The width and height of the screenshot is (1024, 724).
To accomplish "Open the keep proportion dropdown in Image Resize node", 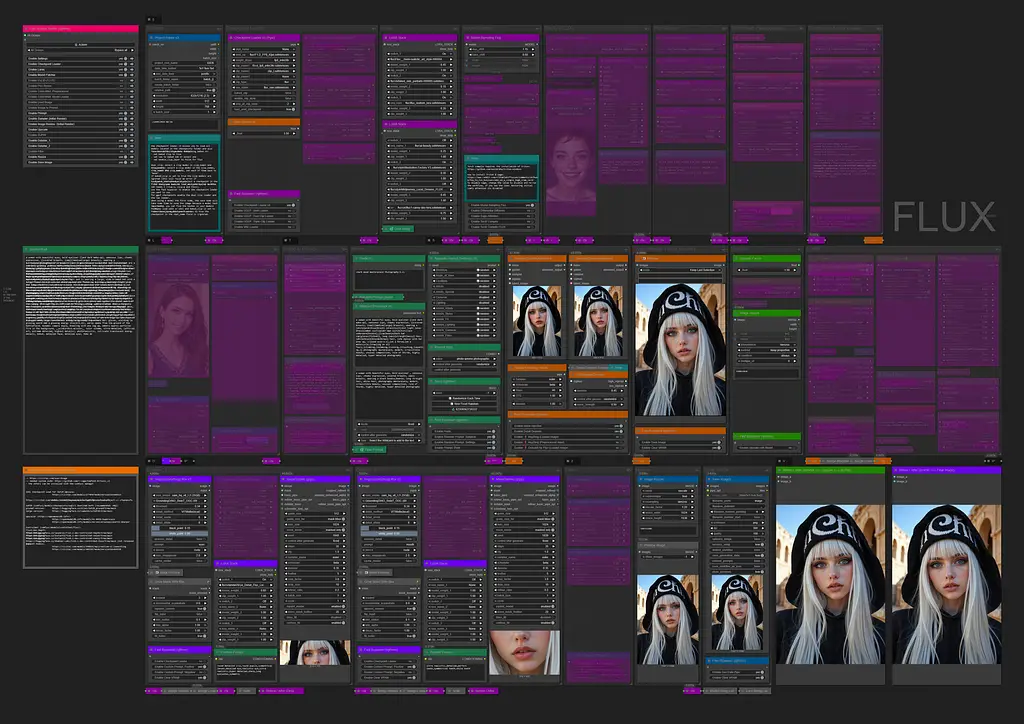I will coord(767,350).
